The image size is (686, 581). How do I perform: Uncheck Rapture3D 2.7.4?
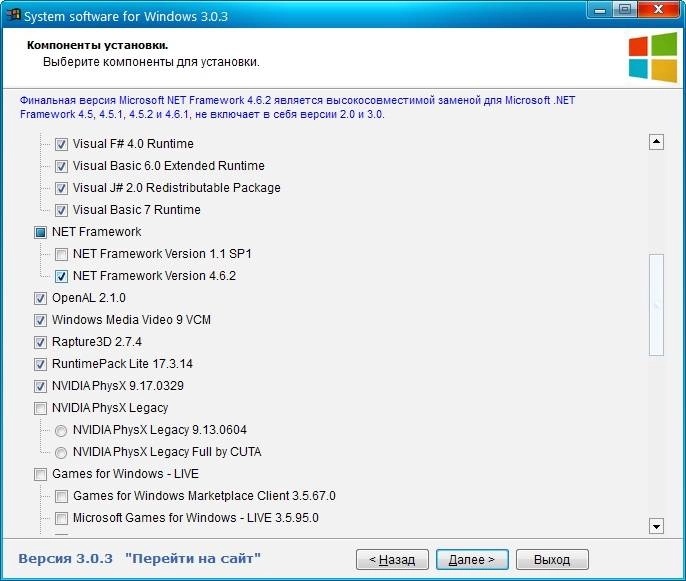(x=40, y=342)
